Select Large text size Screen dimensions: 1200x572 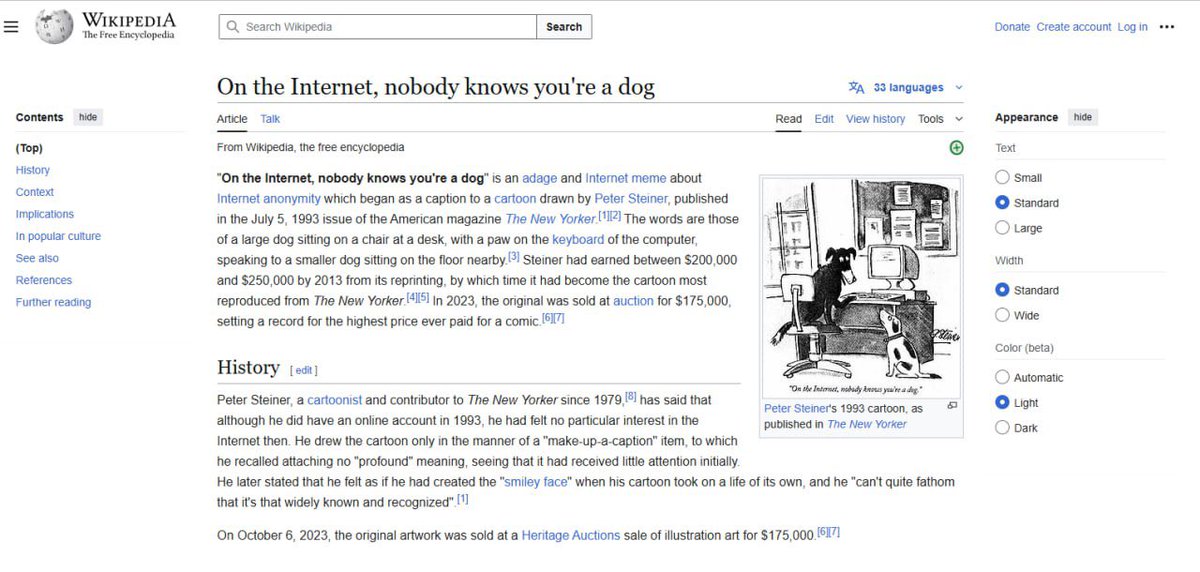1002,228
